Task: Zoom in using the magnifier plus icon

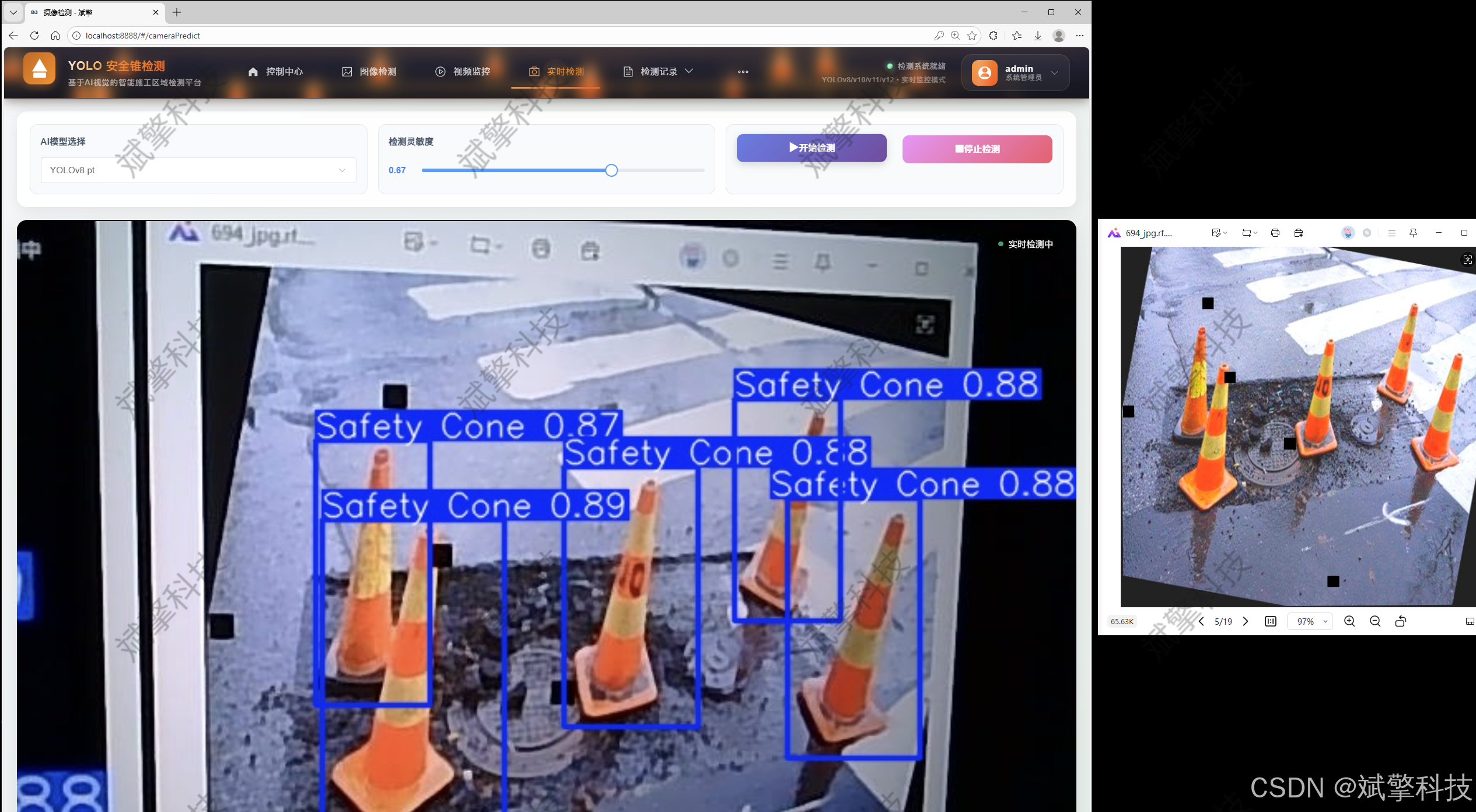Action: pyautogui.click(x=1349, y=621)
